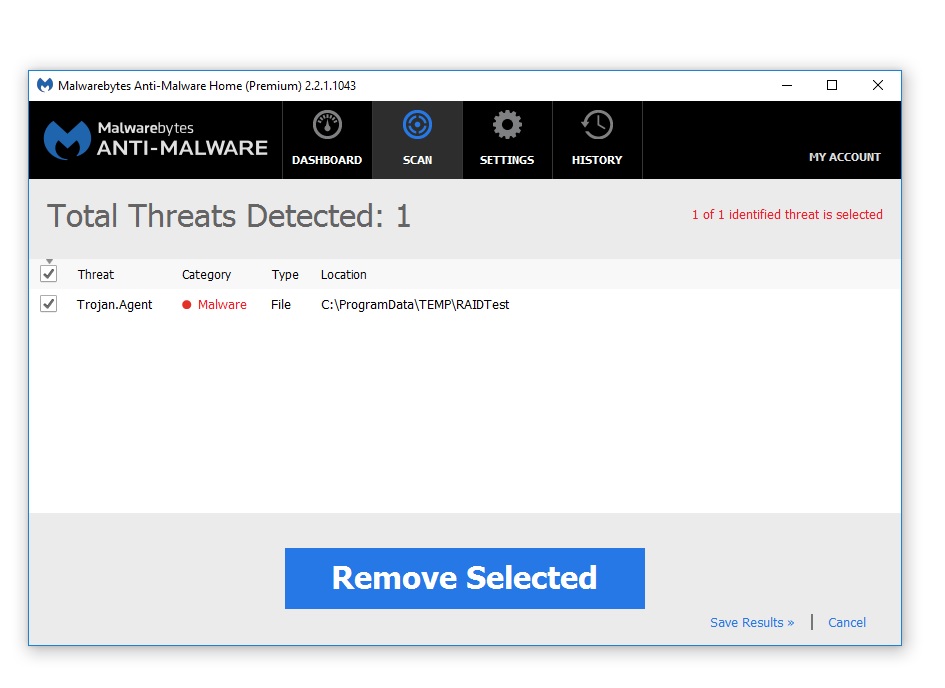Click the Malware category text
Viewport: 945px width, 688px height.
(x=222, y=305)
